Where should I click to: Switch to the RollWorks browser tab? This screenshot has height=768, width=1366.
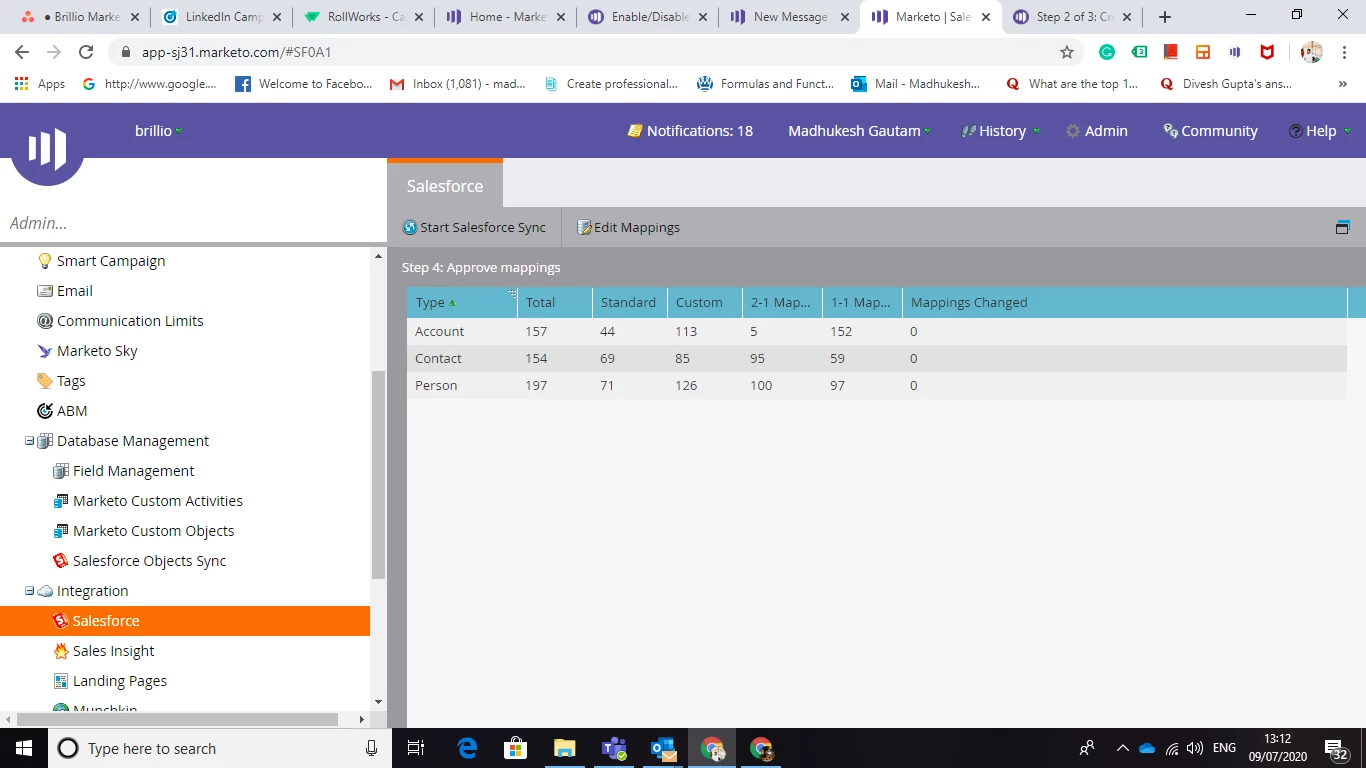click(364, 17)
